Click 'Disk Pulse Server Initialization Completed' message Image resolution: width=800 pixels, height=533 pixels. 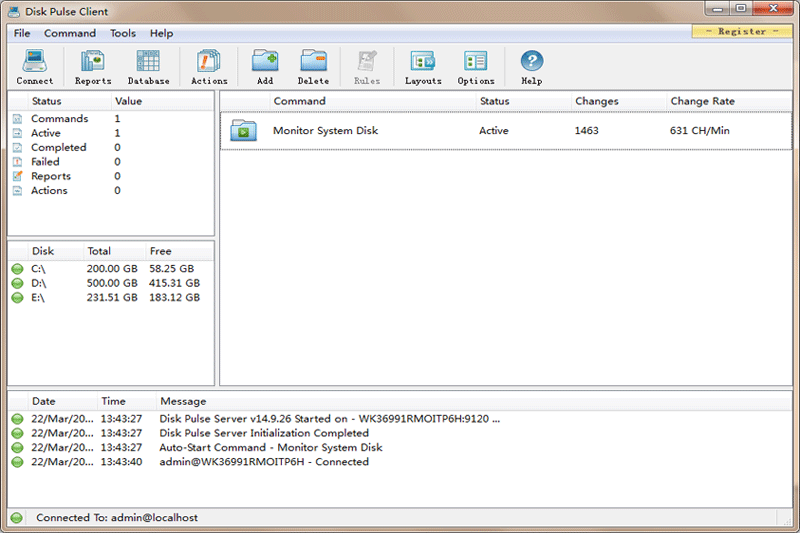coord(264,433)
